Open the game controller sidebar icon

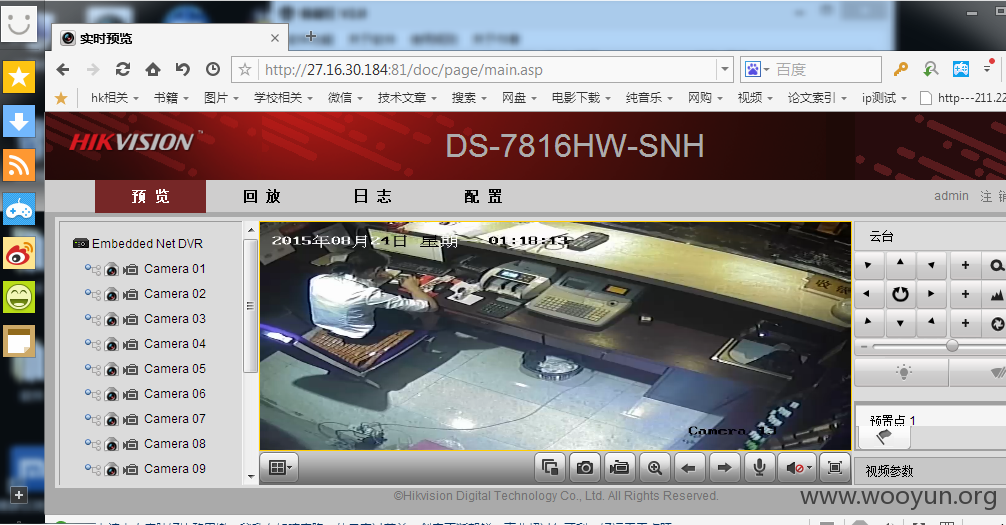click(19, 209)
